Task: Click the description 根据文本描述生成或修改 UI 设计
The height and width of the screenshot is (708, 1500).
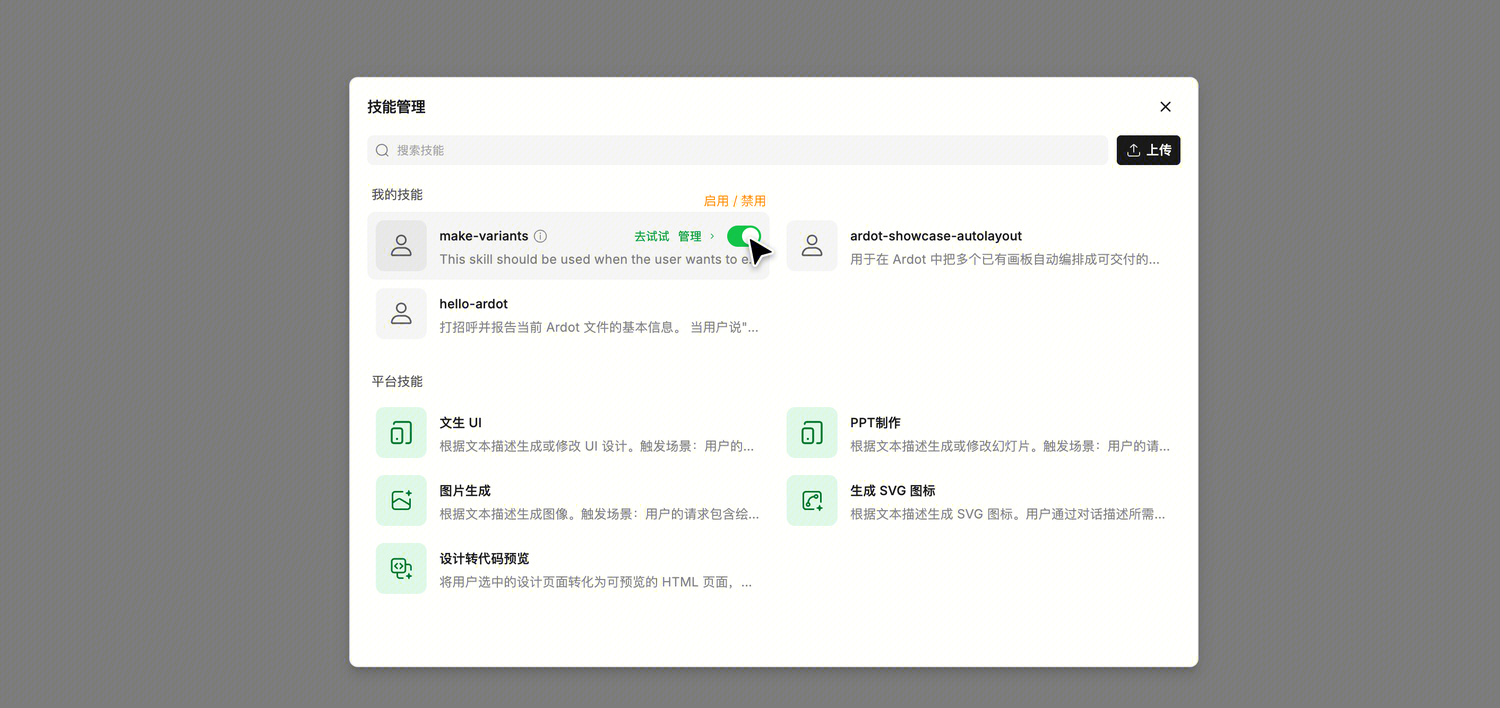Action: point(597,446)
